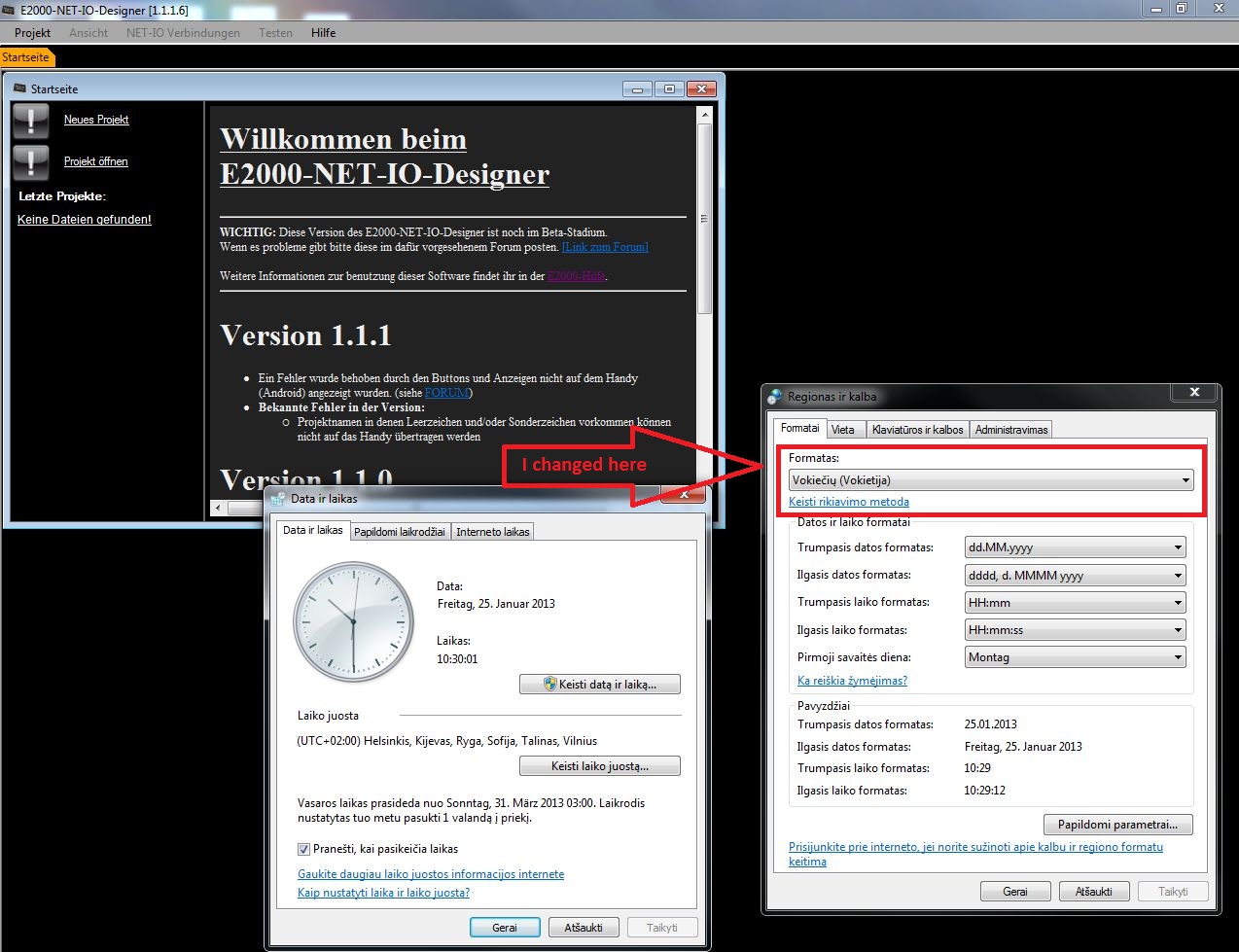
Task: Open the Trumpasis datos formatas dropdown
Action: [x=1075, y=547]
